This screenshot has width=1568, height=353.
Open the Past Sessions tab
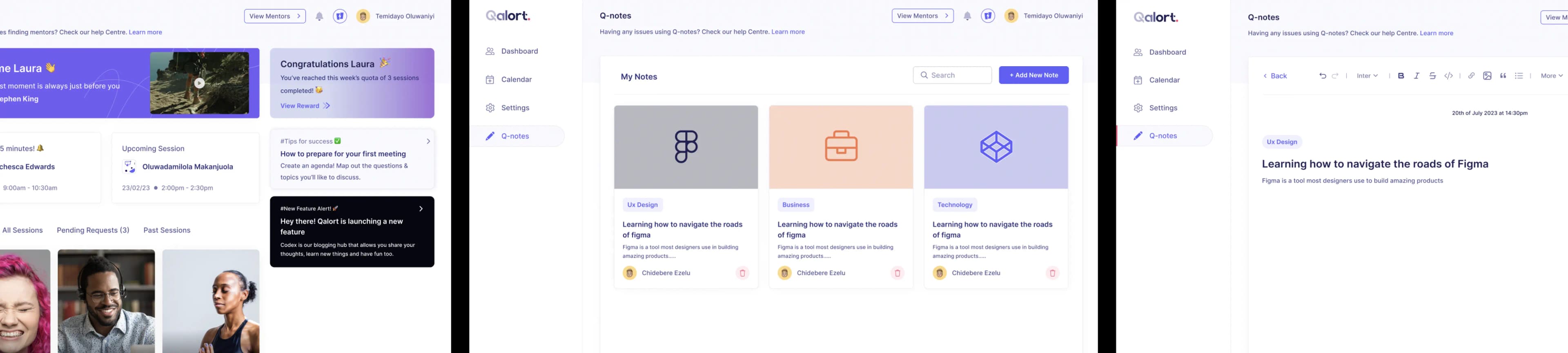click(167, 230)
